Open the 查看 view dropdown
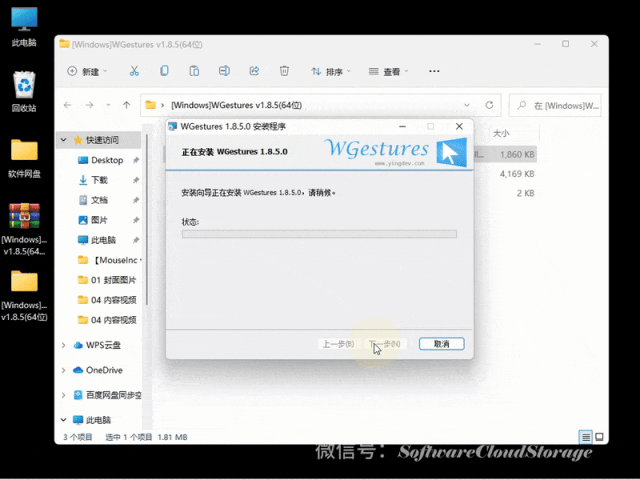This screenshot has width=640, height=480. [388, 71]
